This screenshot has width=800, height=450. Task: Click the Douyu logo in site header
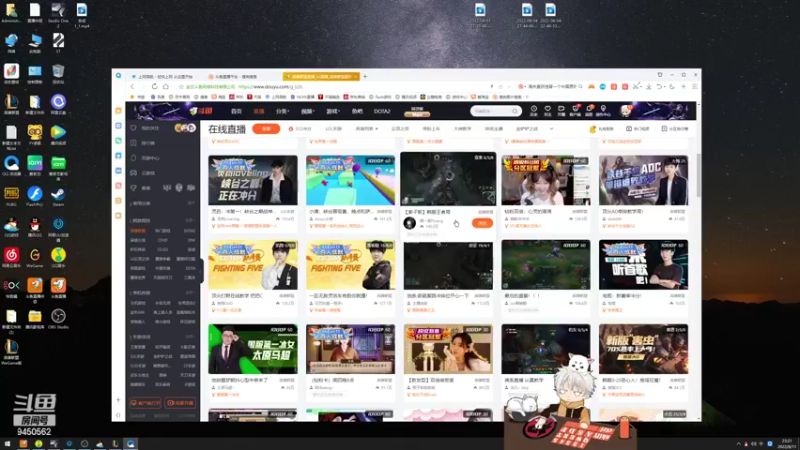(x=201, y=111)
